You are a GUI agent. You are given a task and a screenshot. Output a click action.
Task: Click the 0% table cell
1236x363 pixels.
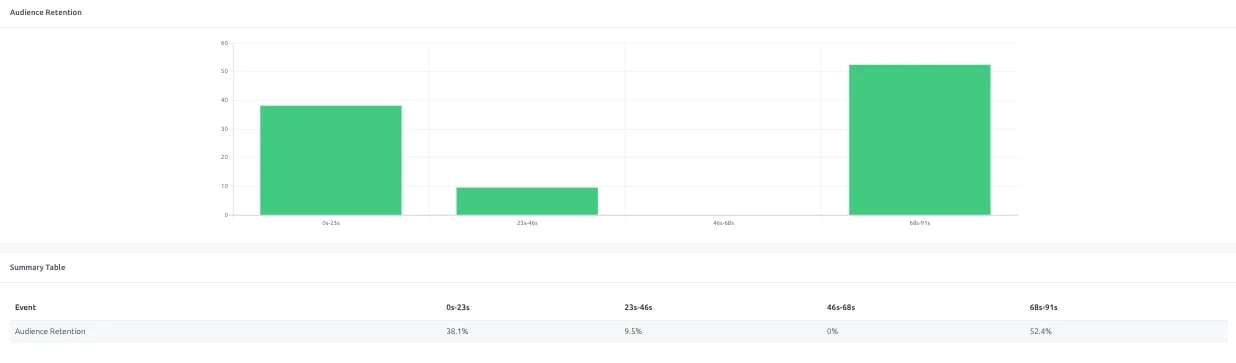pos(832,331)
